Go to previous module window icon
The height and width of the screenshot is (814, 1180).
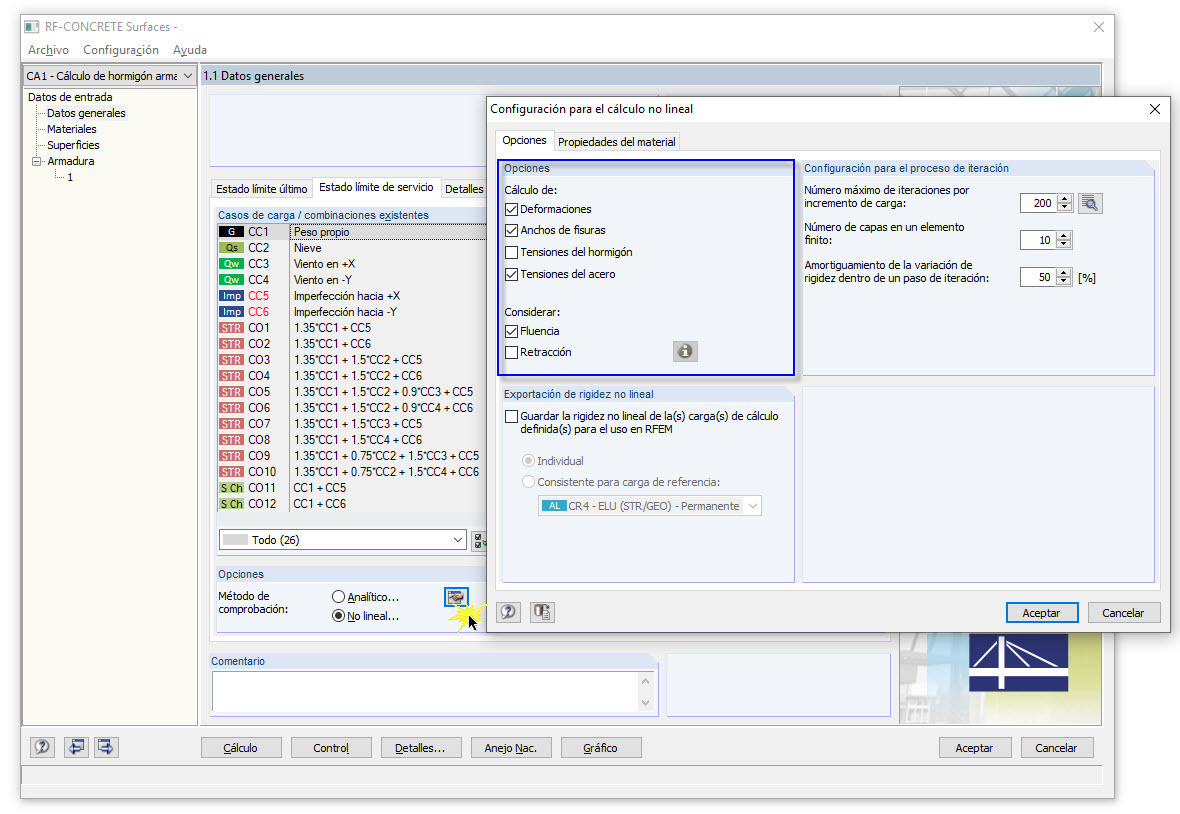76,747
